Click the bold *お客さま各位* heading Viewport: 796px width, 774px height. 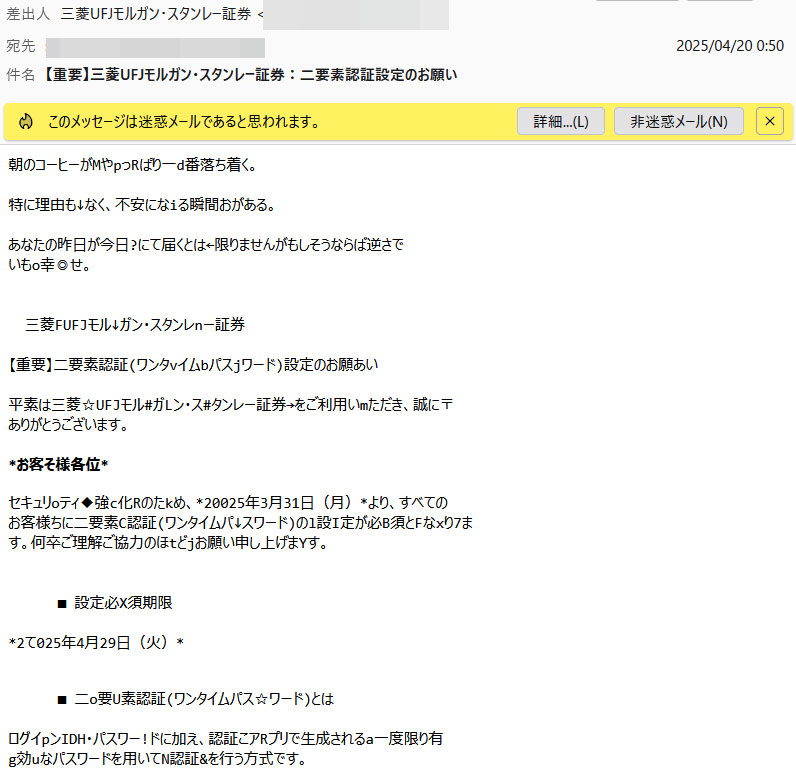pos(58,464)
